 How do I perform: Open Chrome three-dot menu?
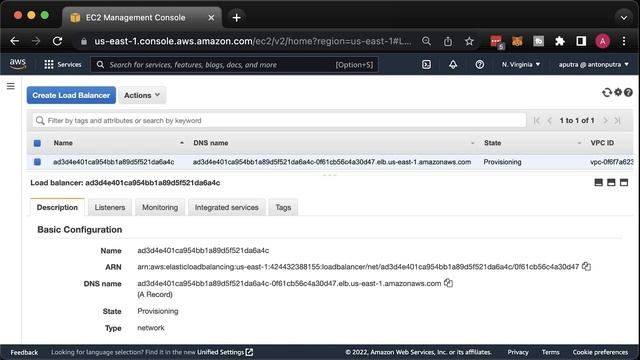[624, 41]
